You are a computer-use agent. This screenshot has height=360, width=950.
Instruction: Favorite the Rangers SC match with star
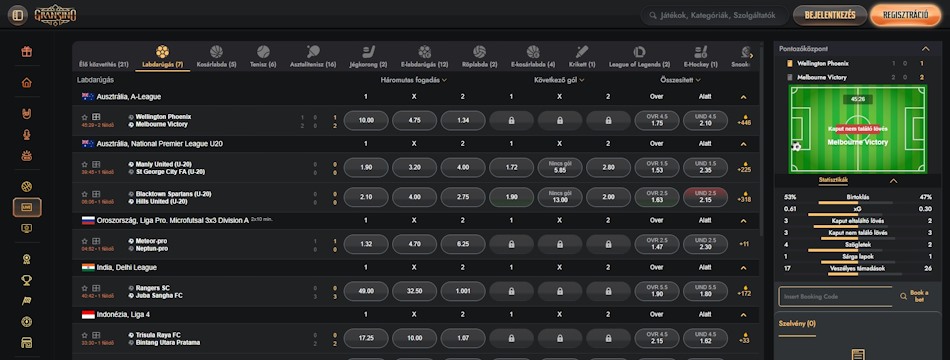pyautogui.click(x=85, y=288)
